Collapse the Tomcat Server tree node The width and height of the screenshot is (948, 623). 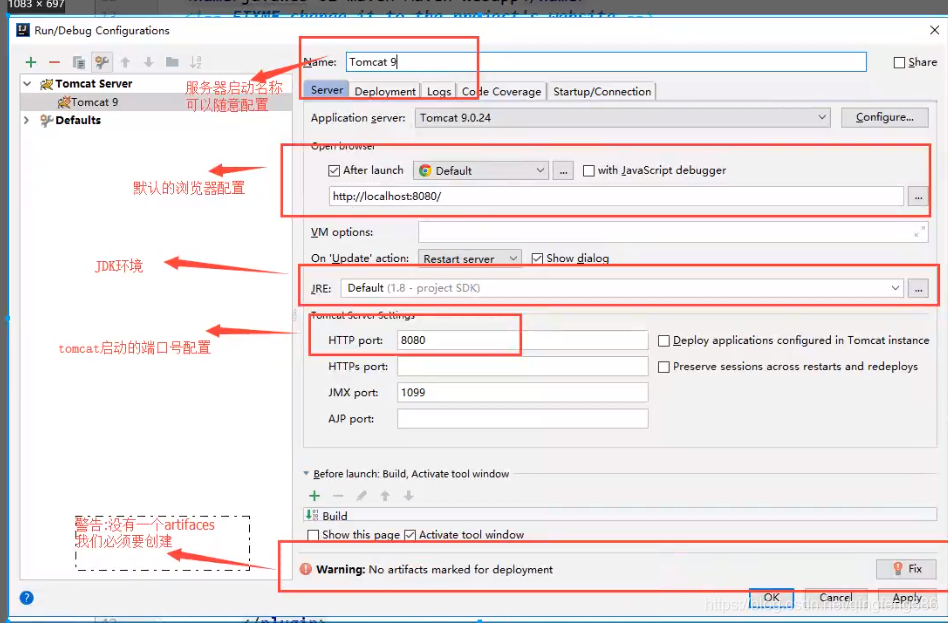click(27, 83)
